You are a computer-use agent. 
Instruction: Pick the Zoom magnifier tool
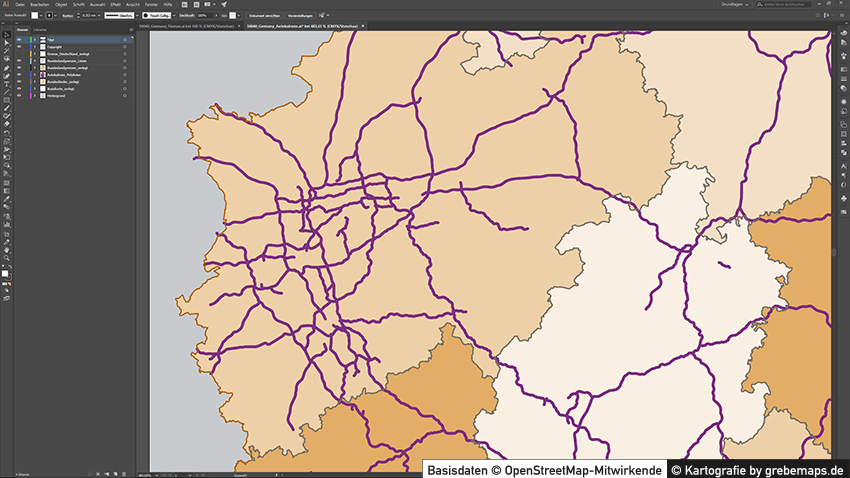(7, 258)
